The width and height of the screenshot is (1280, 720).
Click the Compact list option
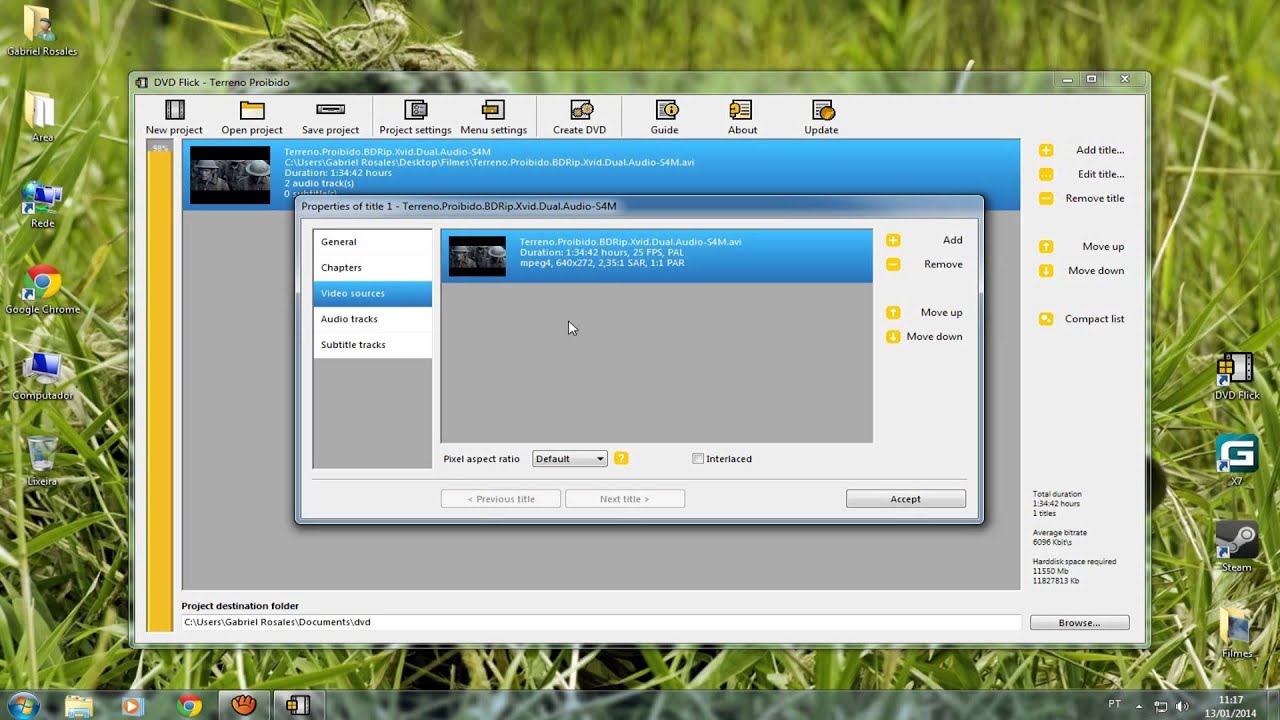point(1082,319)
